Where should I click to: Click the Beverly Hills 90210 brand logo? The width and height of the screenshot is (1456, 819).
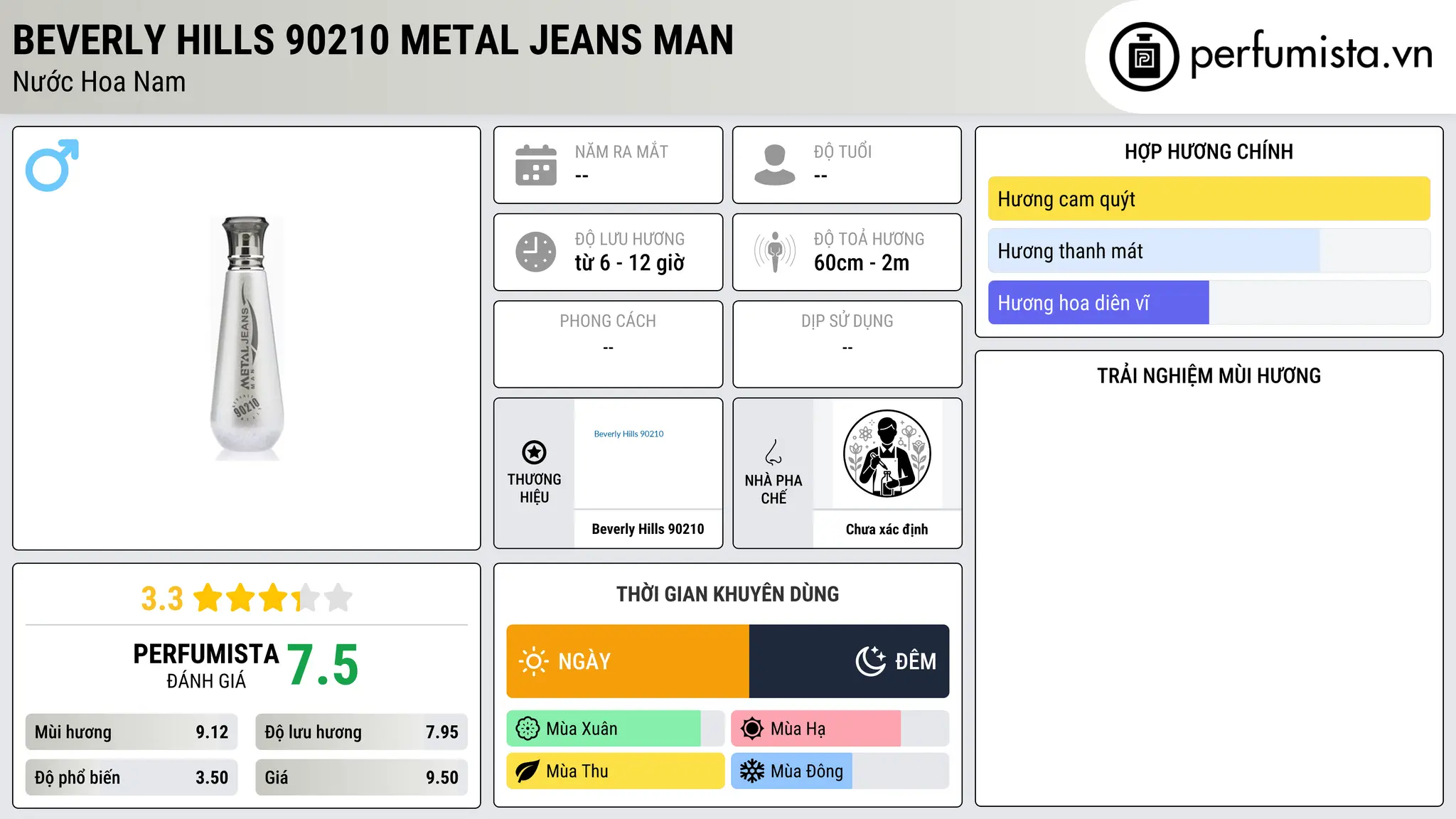[628, 434]
